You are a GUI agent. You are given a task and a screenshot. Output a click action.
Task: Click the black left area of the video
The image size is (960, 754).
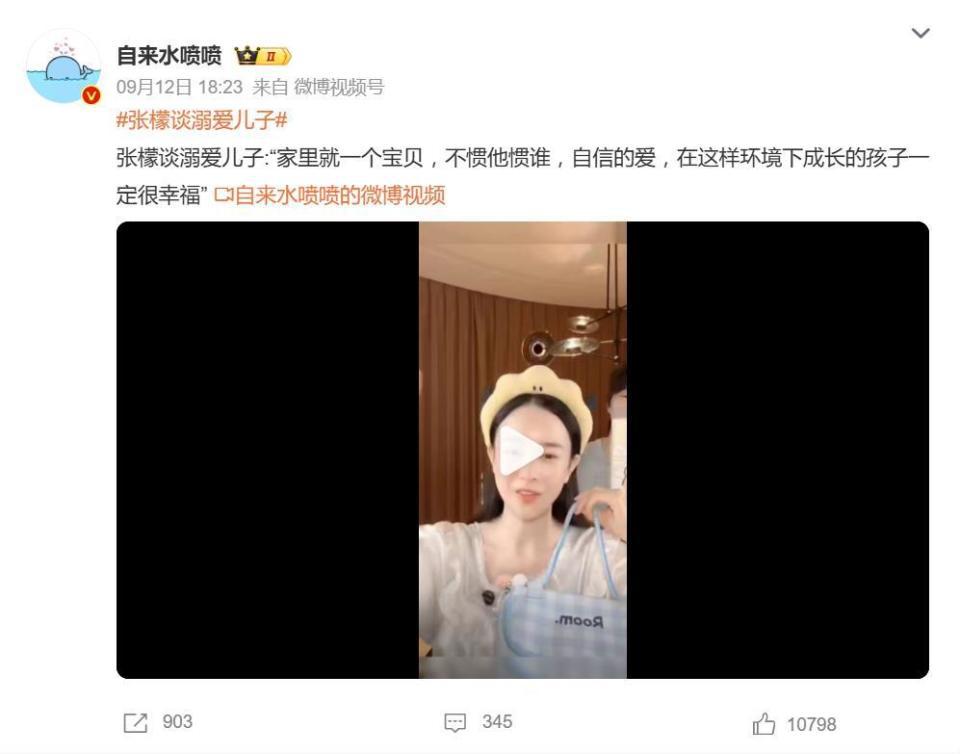pos(268,450)
